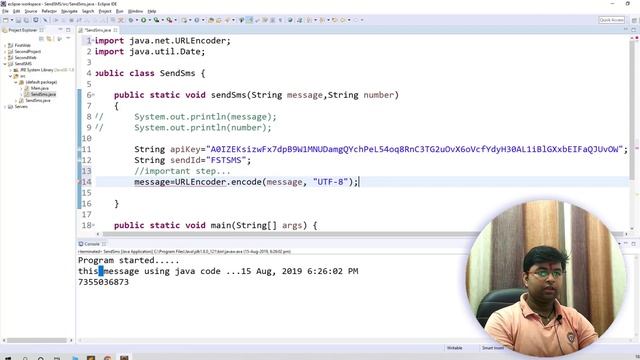Click the New file toolbar icon
Image resolution: width=640 pixels, height=360 pixels.
[x=5, y=20]
